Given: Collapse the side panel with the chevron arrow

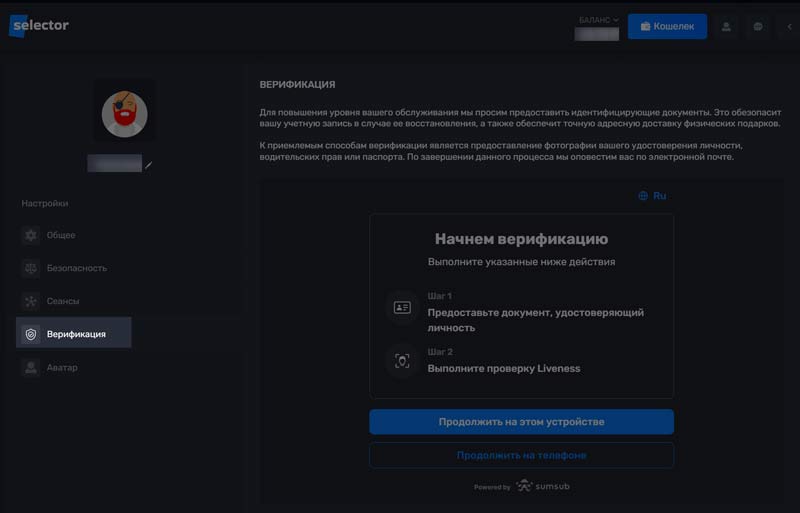Looking at the screenshot, I should pos(789,27).
